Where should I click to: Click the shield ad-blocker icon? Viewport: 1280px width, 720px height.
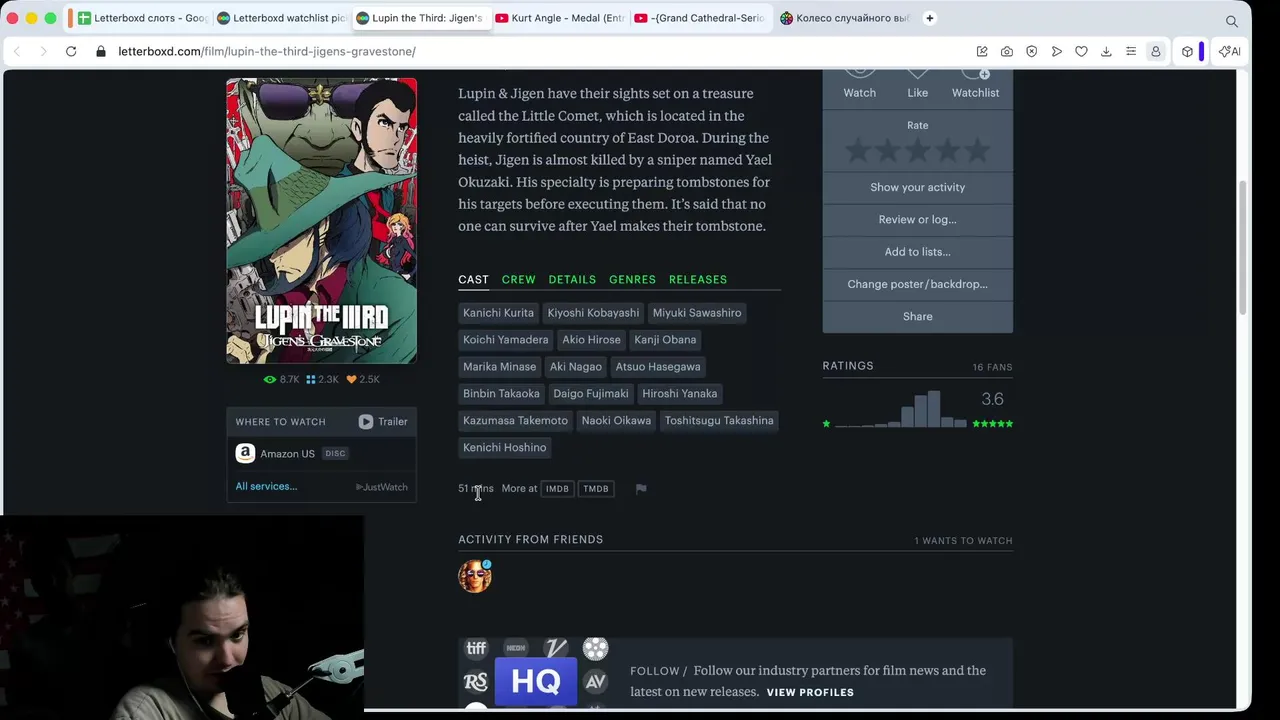click(1032, 51)
